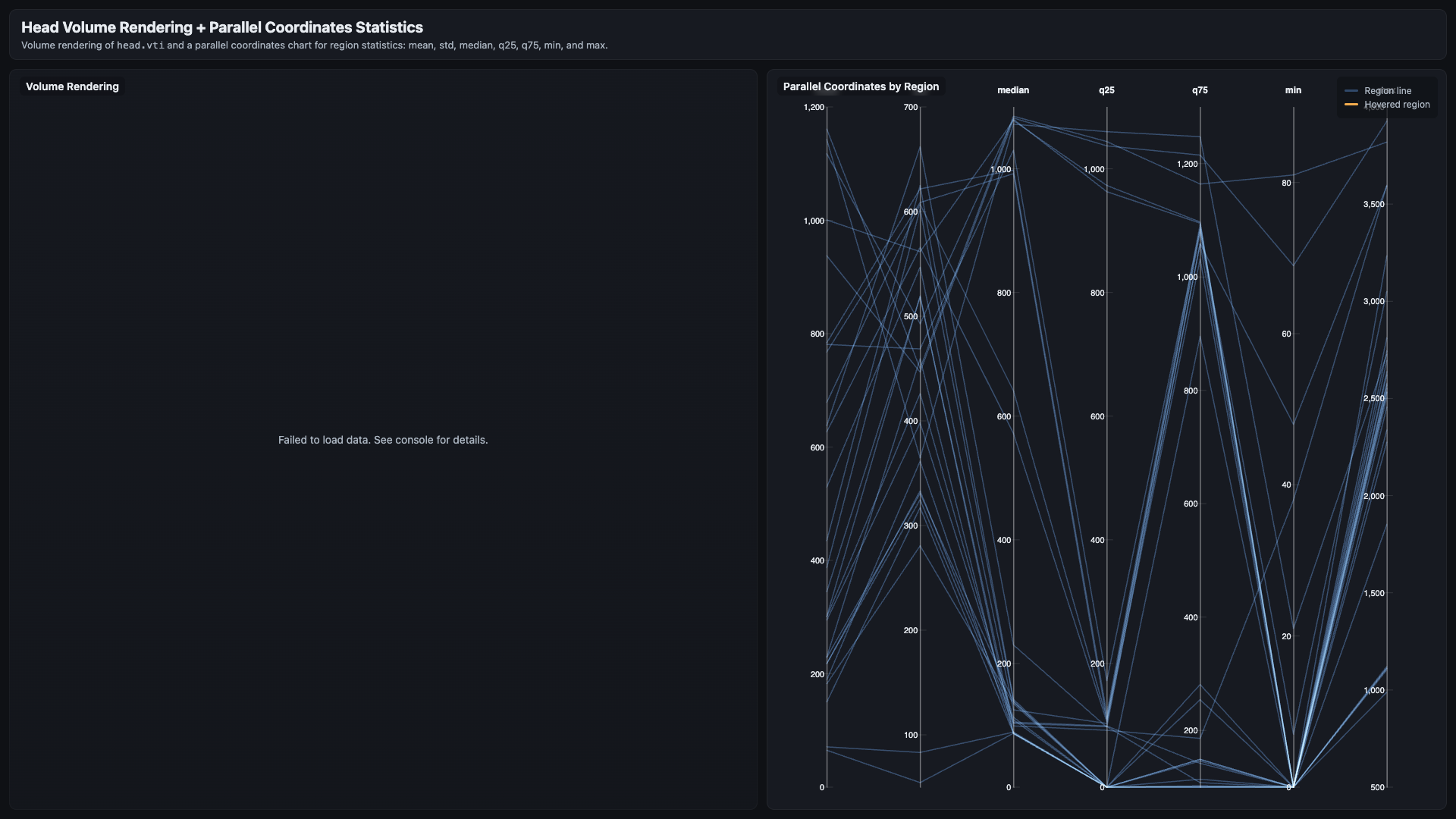Select the min axis header
The width and height of the screenshot is (1456, 819).
pos(1293,90)
